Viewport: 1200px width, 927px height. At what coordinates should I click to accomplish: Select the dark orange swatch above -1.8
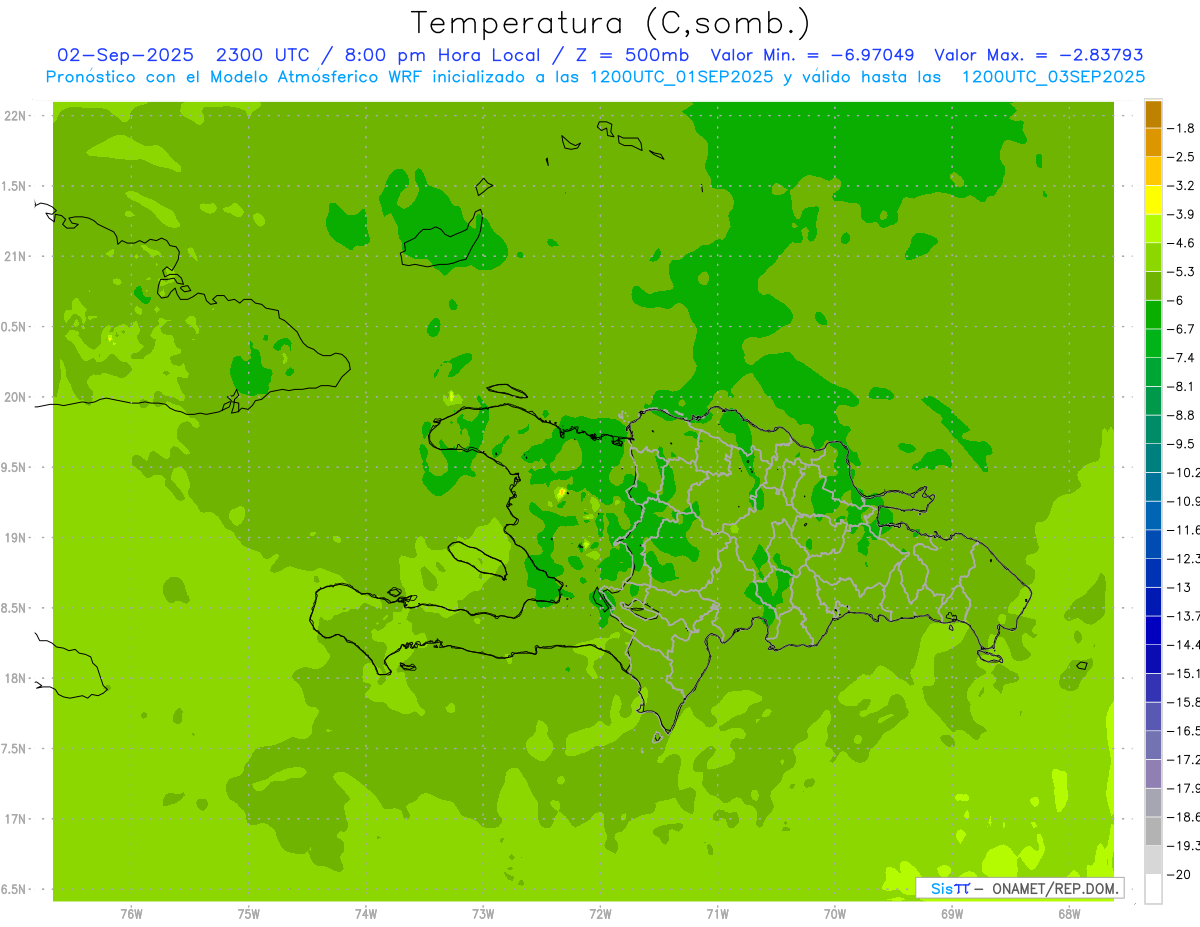[x=1153, y=114]
